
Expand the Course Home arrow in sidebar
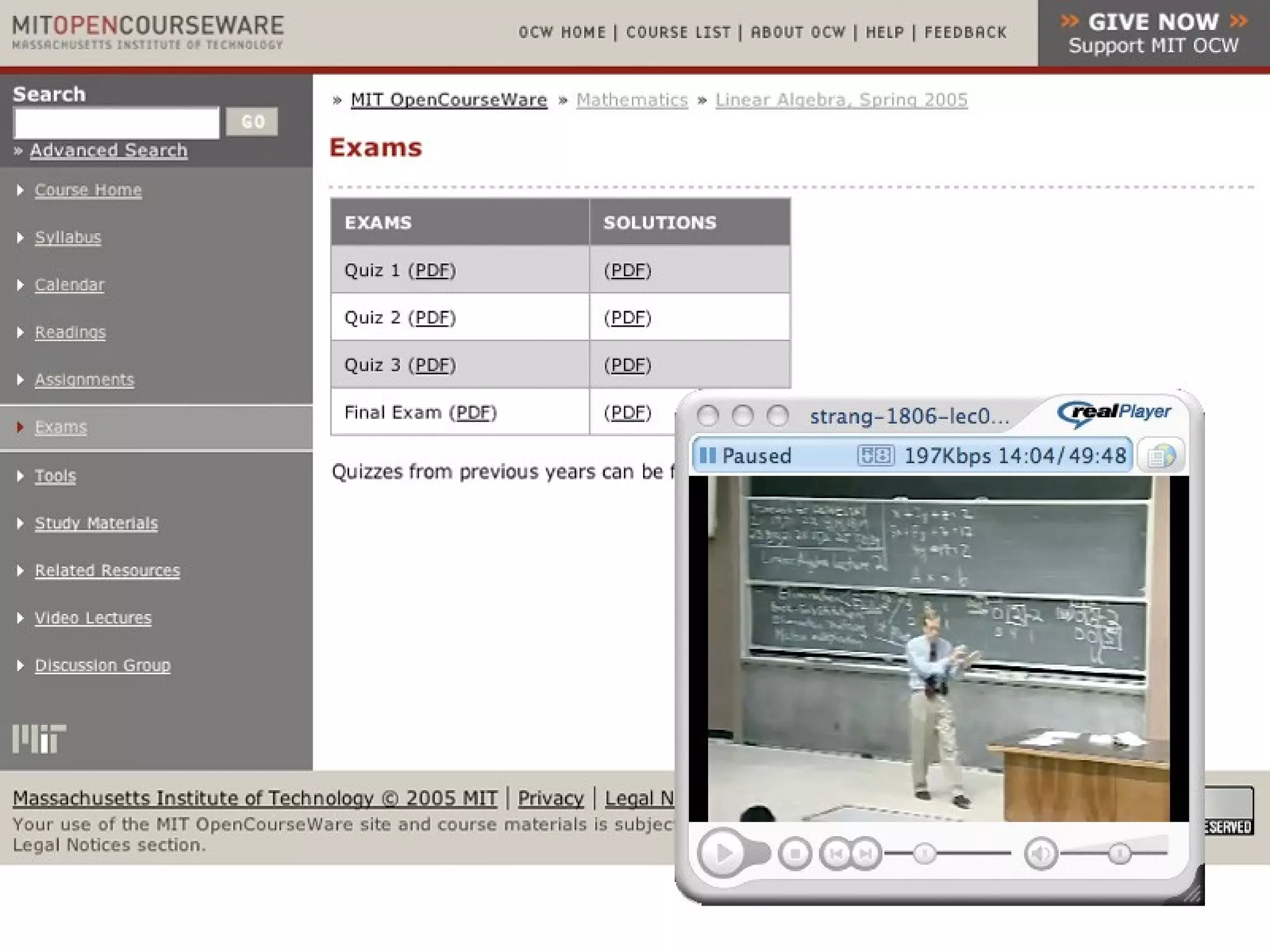(x=20, y=190)
